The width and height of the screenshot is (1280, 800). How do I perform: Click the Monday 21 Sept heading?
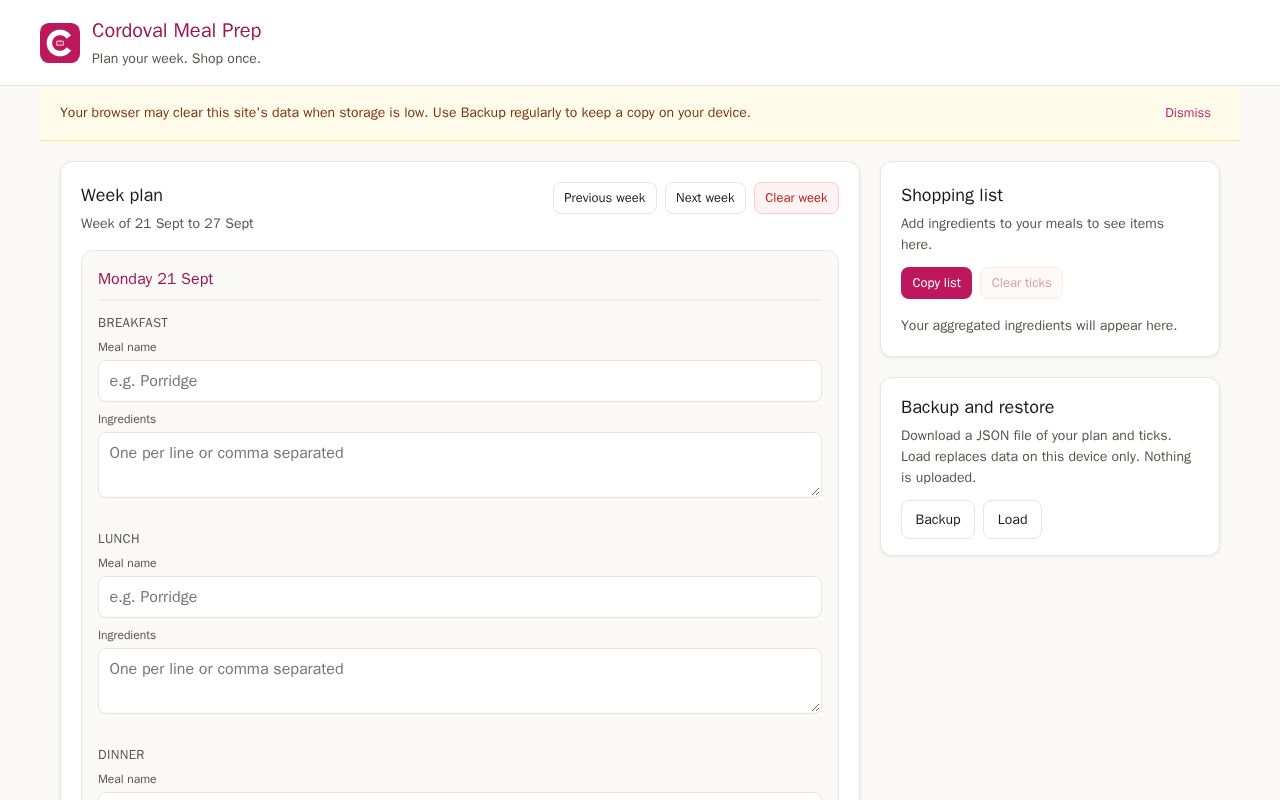(156, 279)
